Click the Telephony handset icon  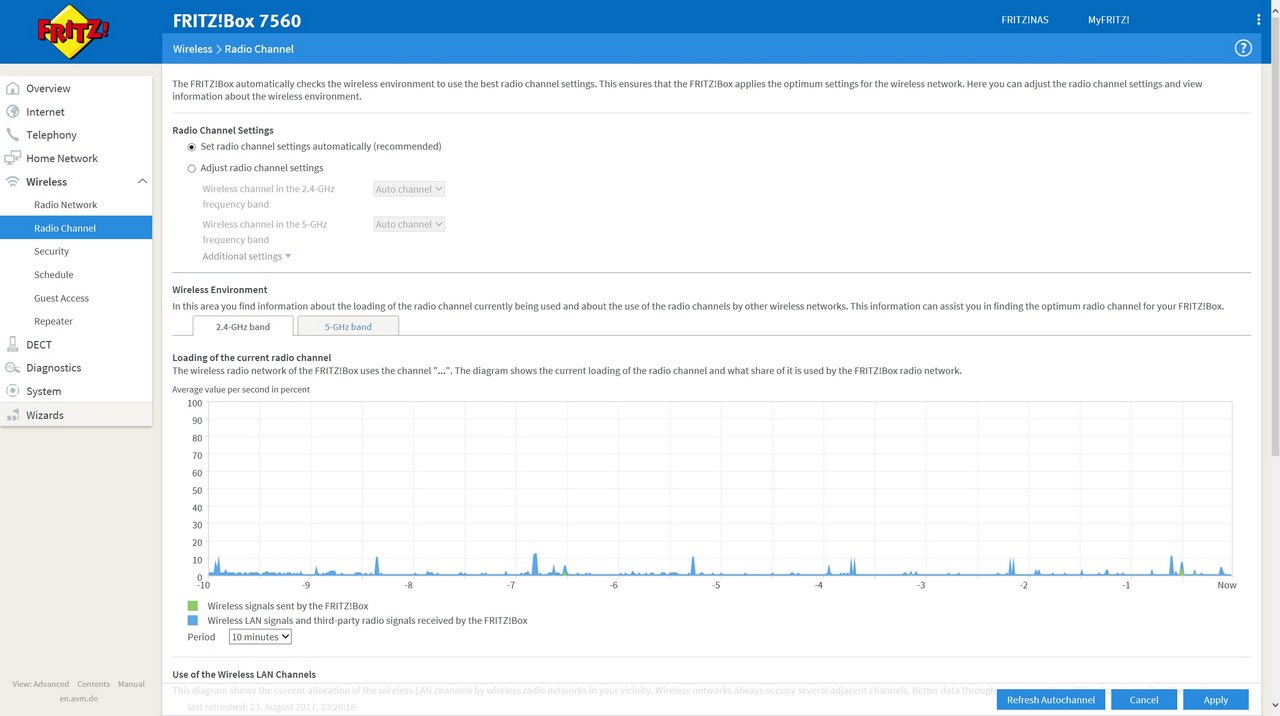point(13,135)
